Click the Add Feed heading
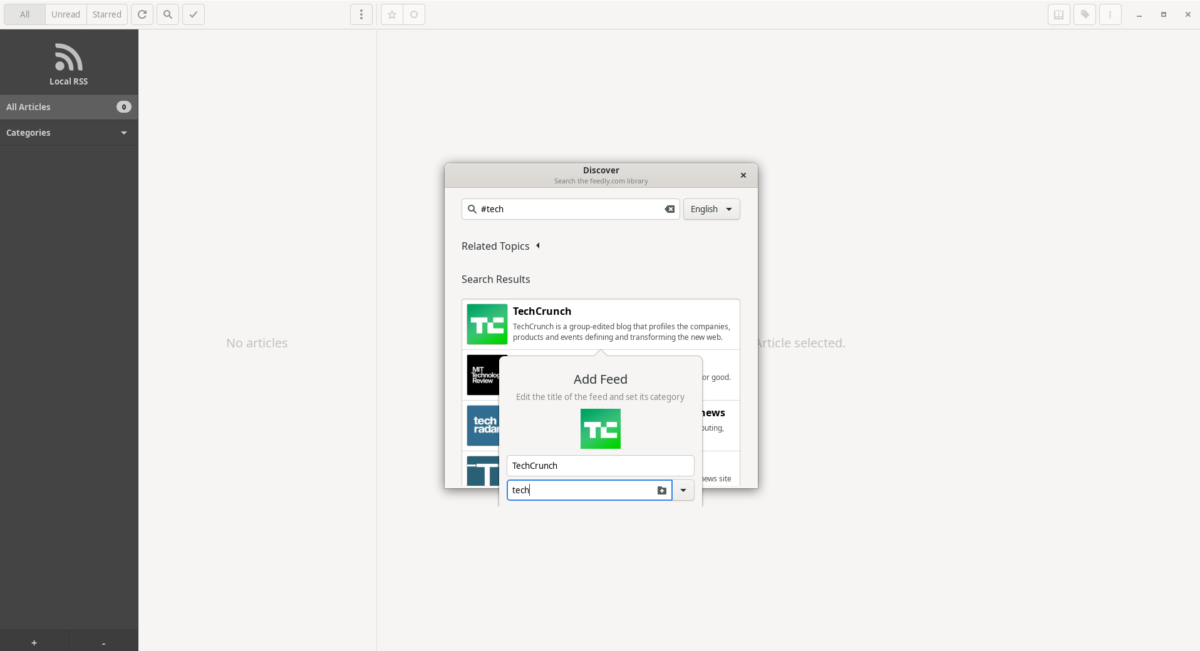Viewport: 1200px width, 651px height. 600,379
